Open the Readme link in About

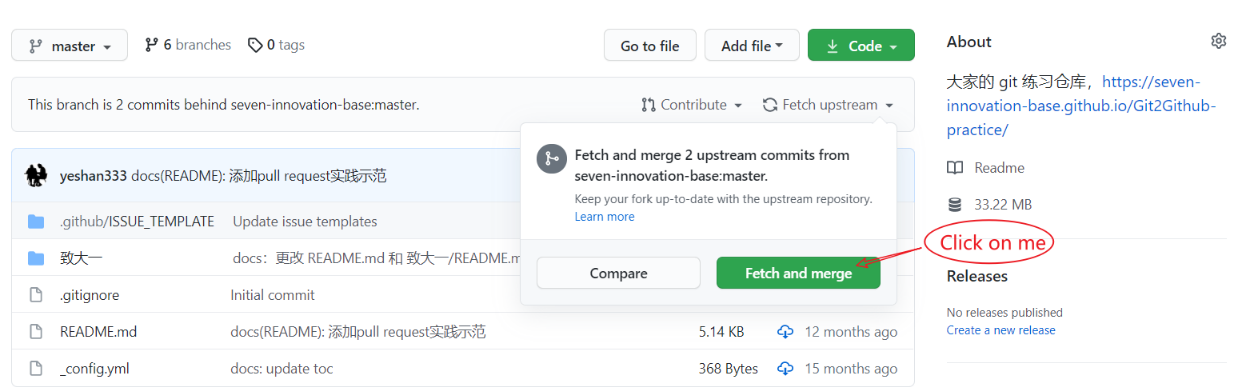pyautogui.click(x=999, y=168)
